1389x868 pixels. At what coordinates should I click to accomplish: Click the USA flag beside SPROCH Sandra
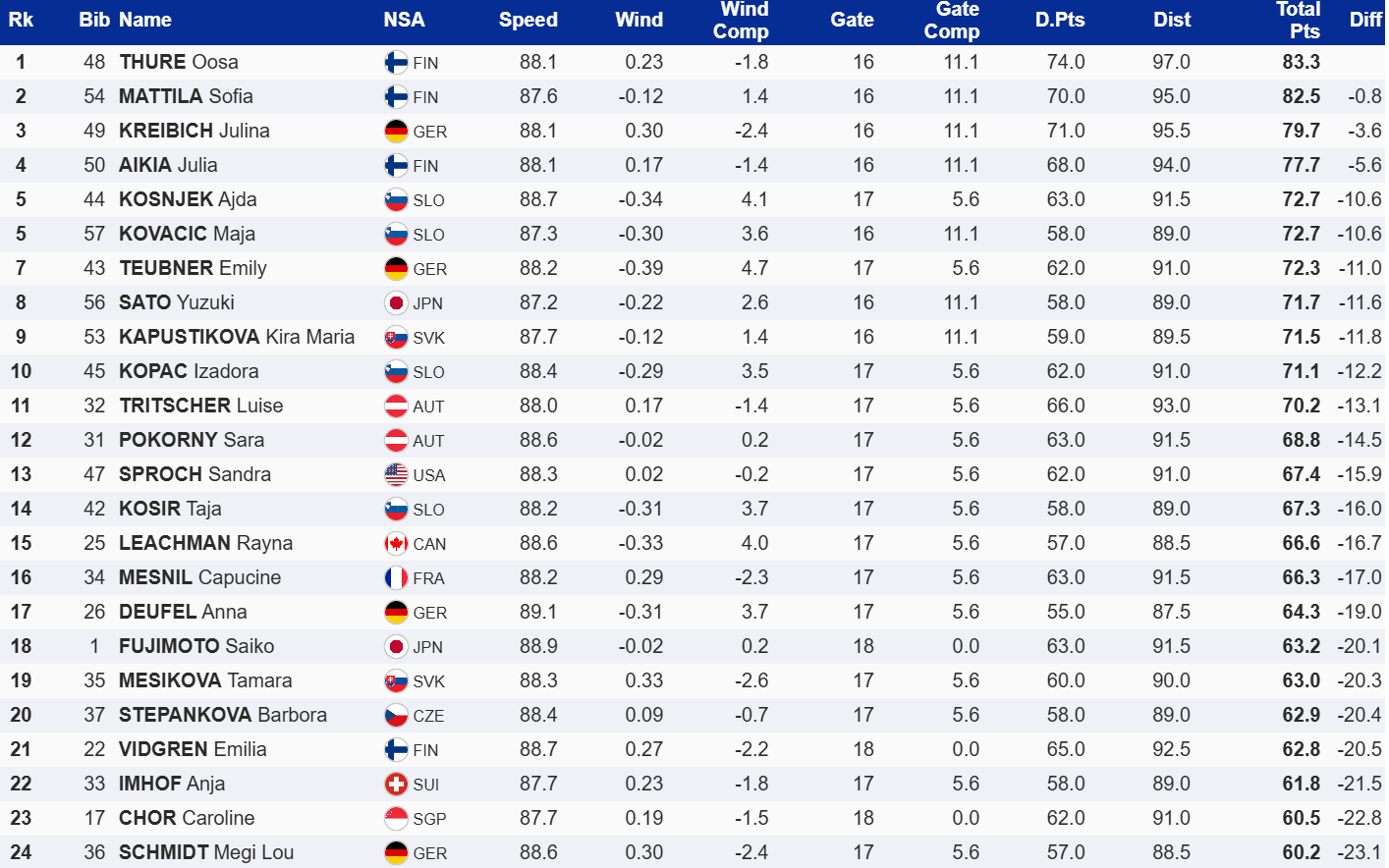pyautogui.click(x=396, y=475)
